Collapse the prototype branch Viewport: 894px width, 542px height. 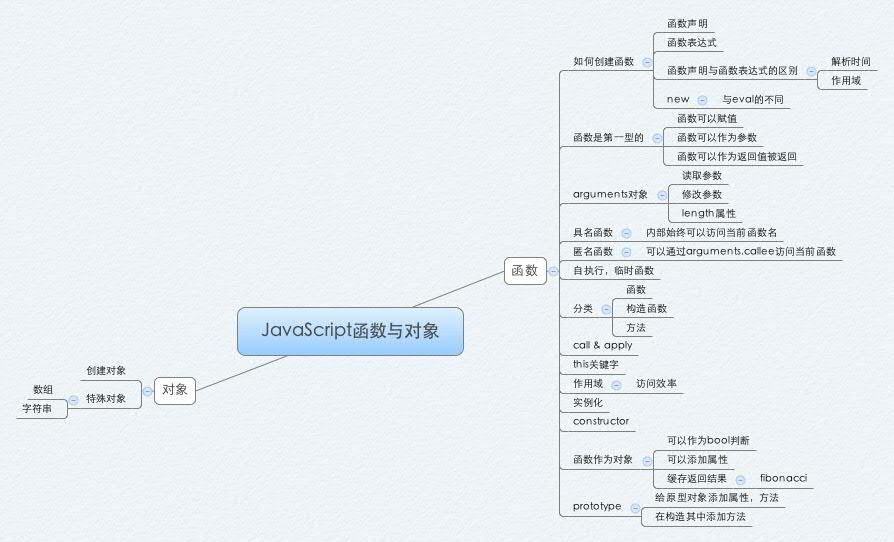coord(635,507)
